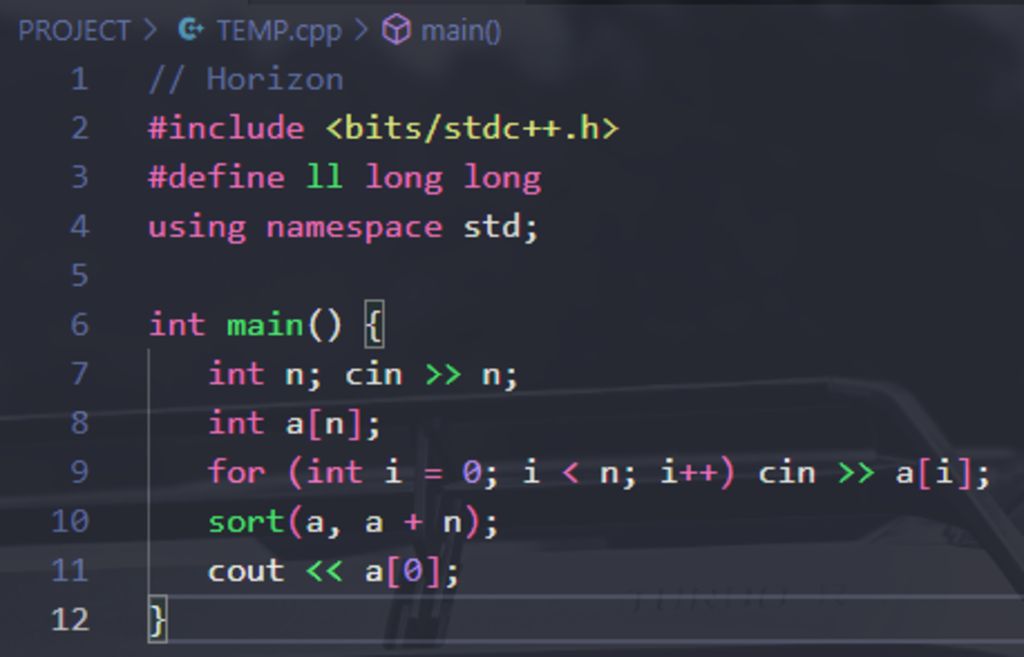Click the 'sort' function call
This screenshot has height=657, width=1024.
[x=246, y=522]
